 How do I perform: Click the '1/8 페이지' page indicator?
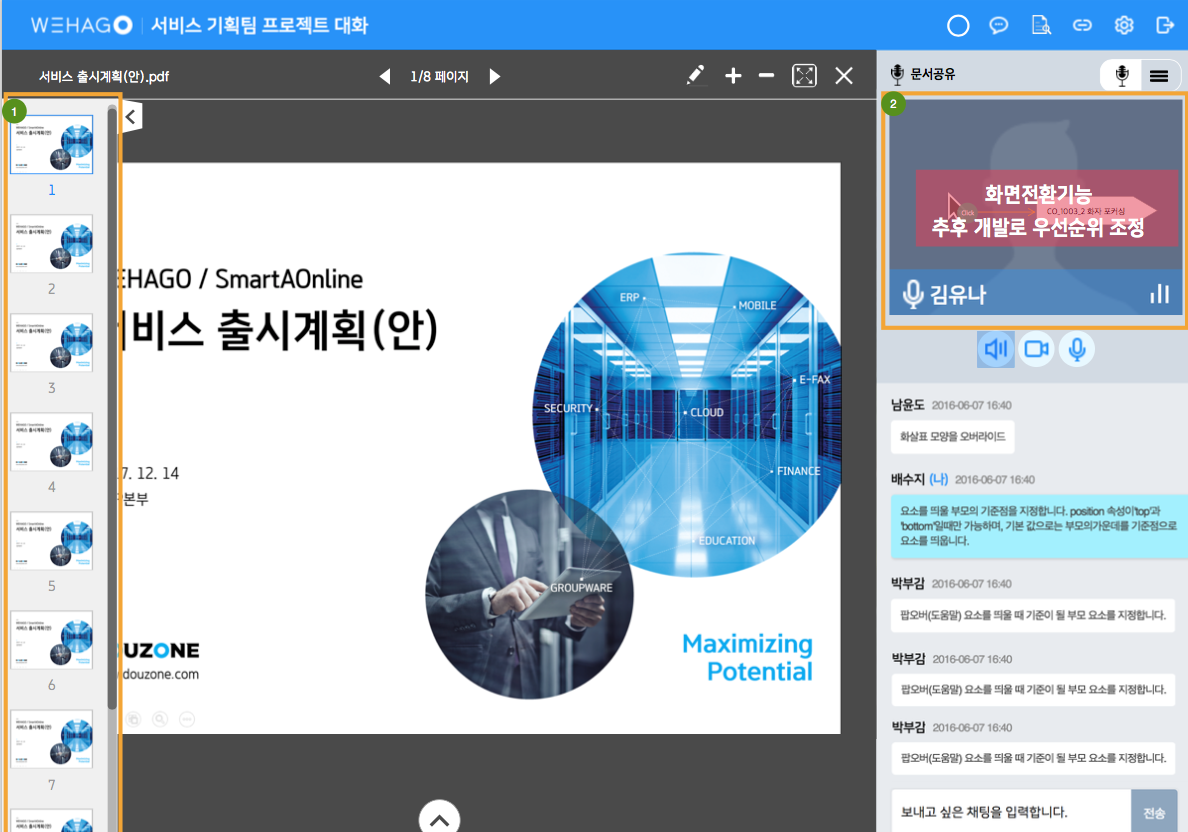point(439,77)
